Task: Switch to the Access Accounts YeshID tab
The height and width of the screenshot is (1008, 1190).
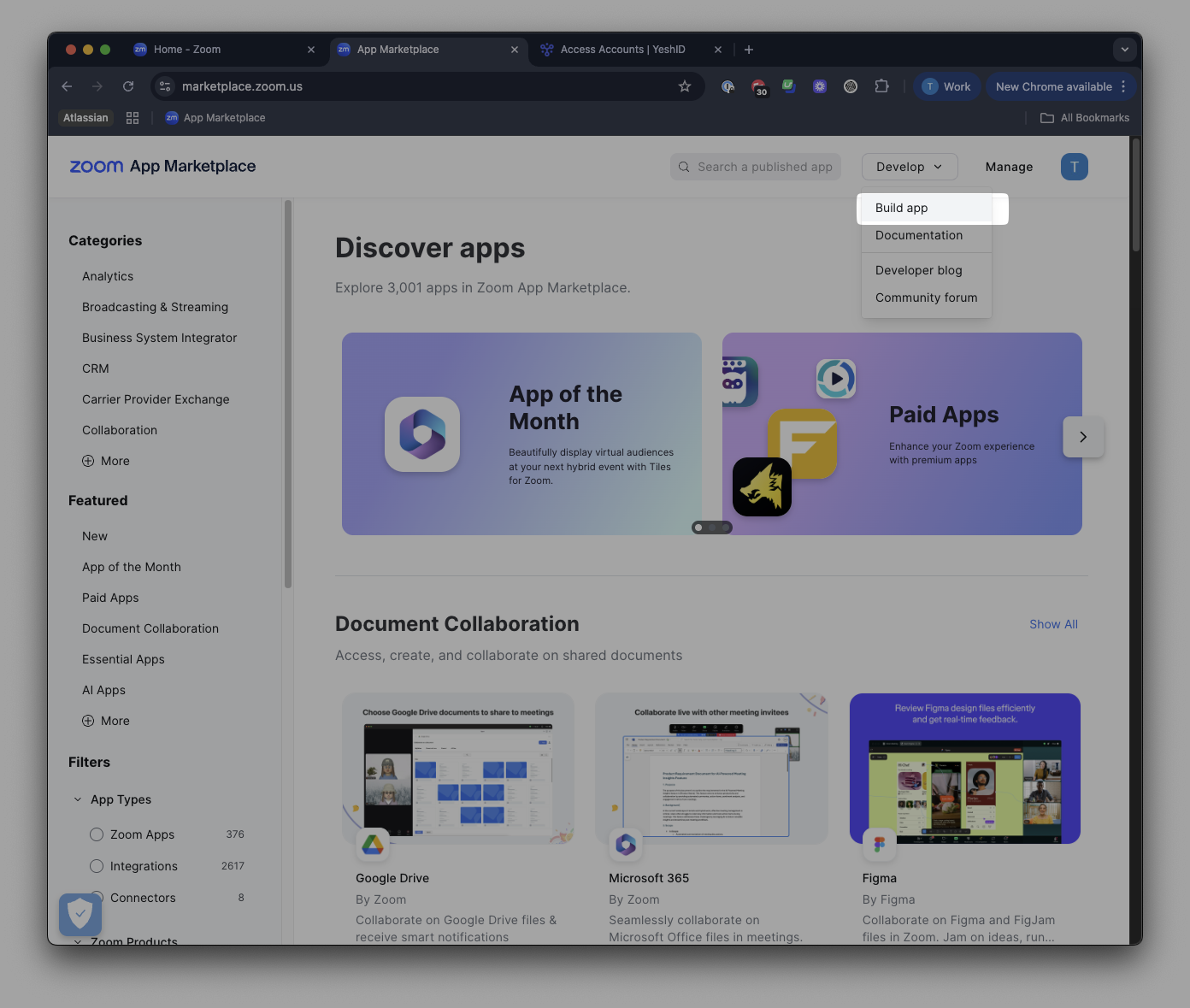Action: point(622,50)
